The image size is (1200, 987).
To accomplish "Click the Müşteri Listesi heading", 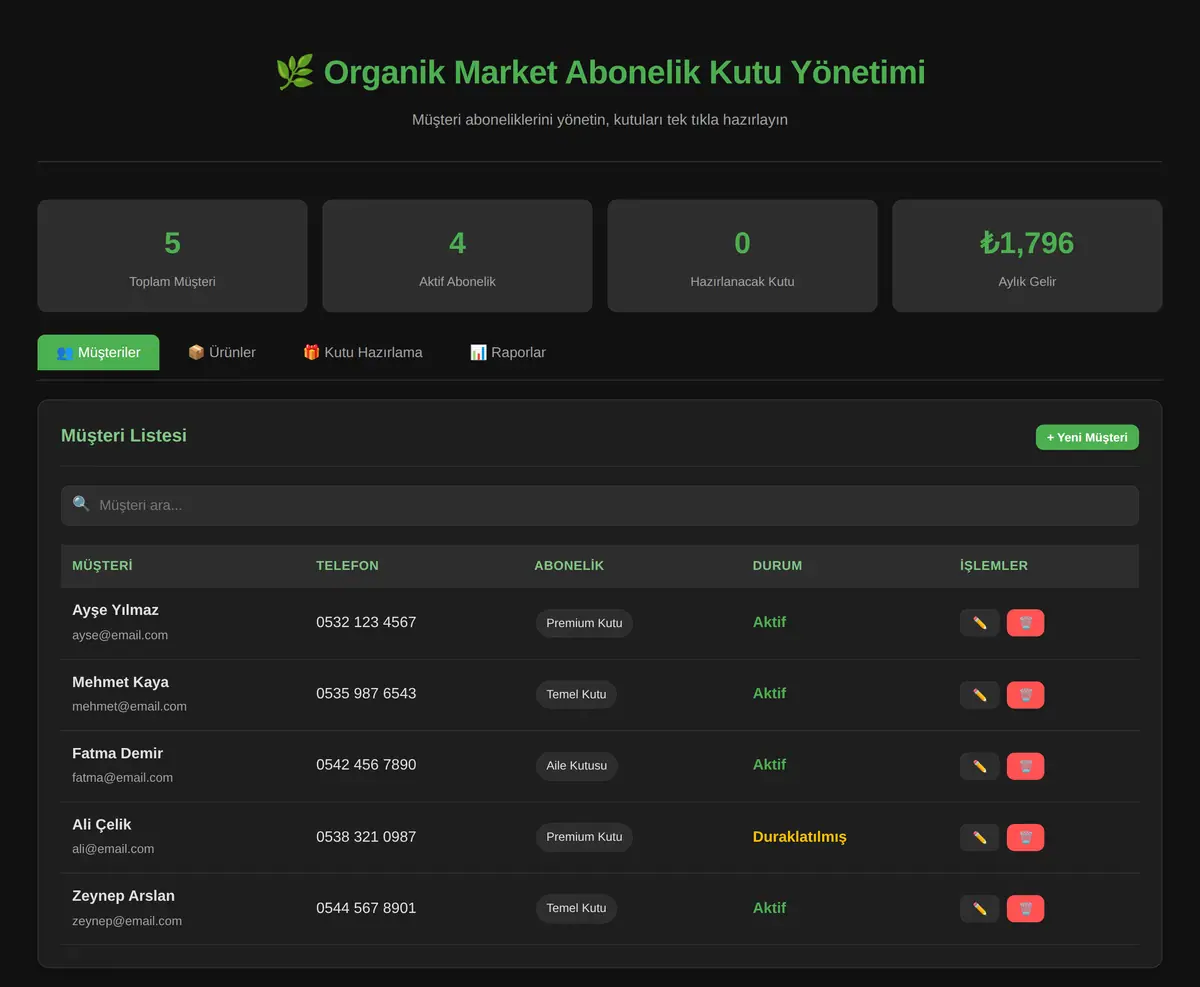I will point(124,436).
